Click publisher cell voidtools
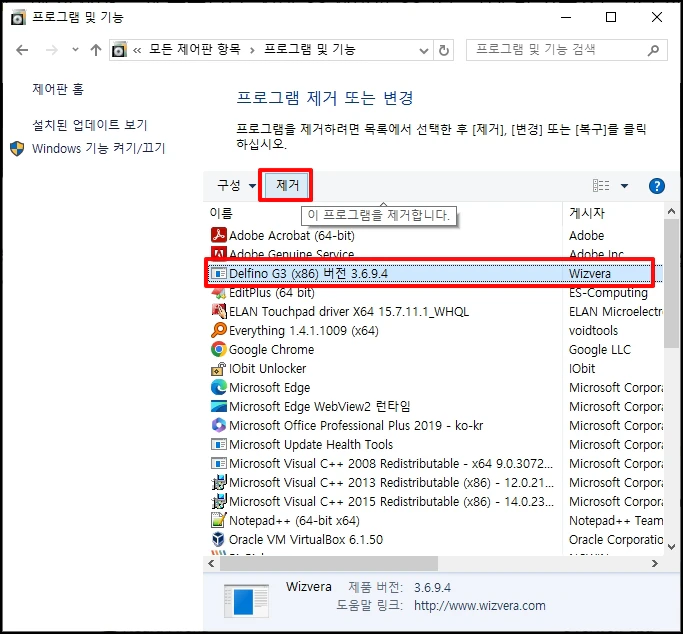Screen dimensions: 683x634 tap(593, 330)
